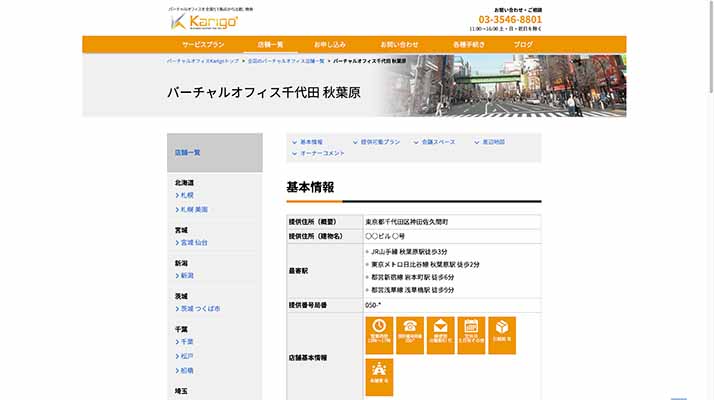The image size is (714, 400).
Task: Click the package box icon tile
Action: coord(501,330)
